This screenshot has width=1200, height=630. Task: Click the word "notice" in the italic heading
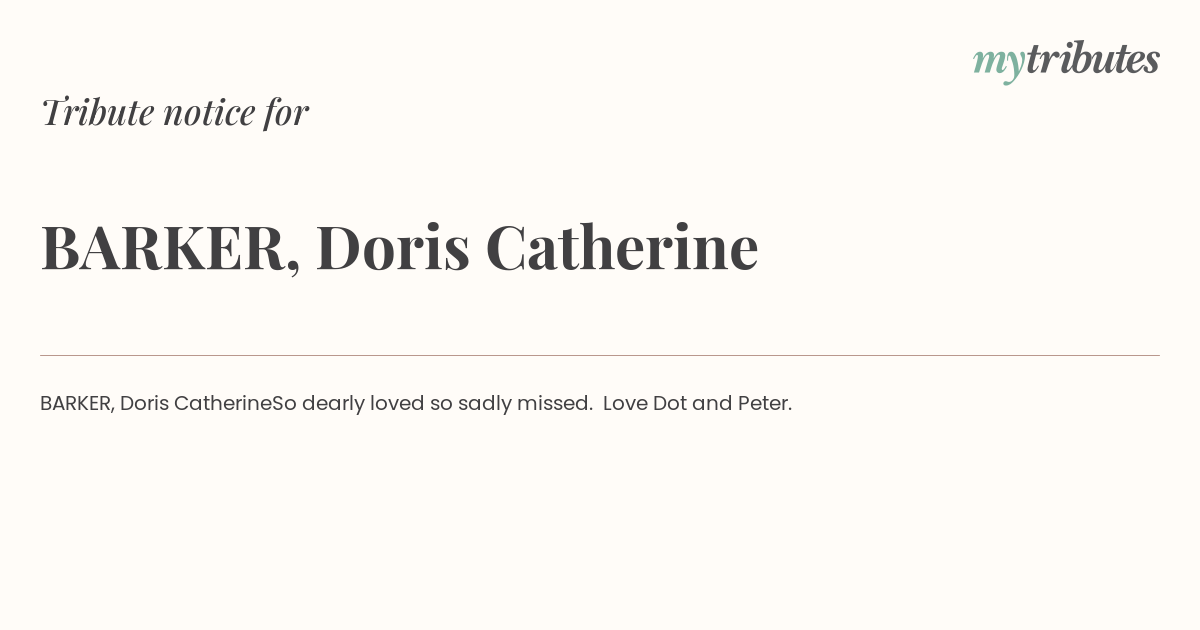(x=209, y=113)
